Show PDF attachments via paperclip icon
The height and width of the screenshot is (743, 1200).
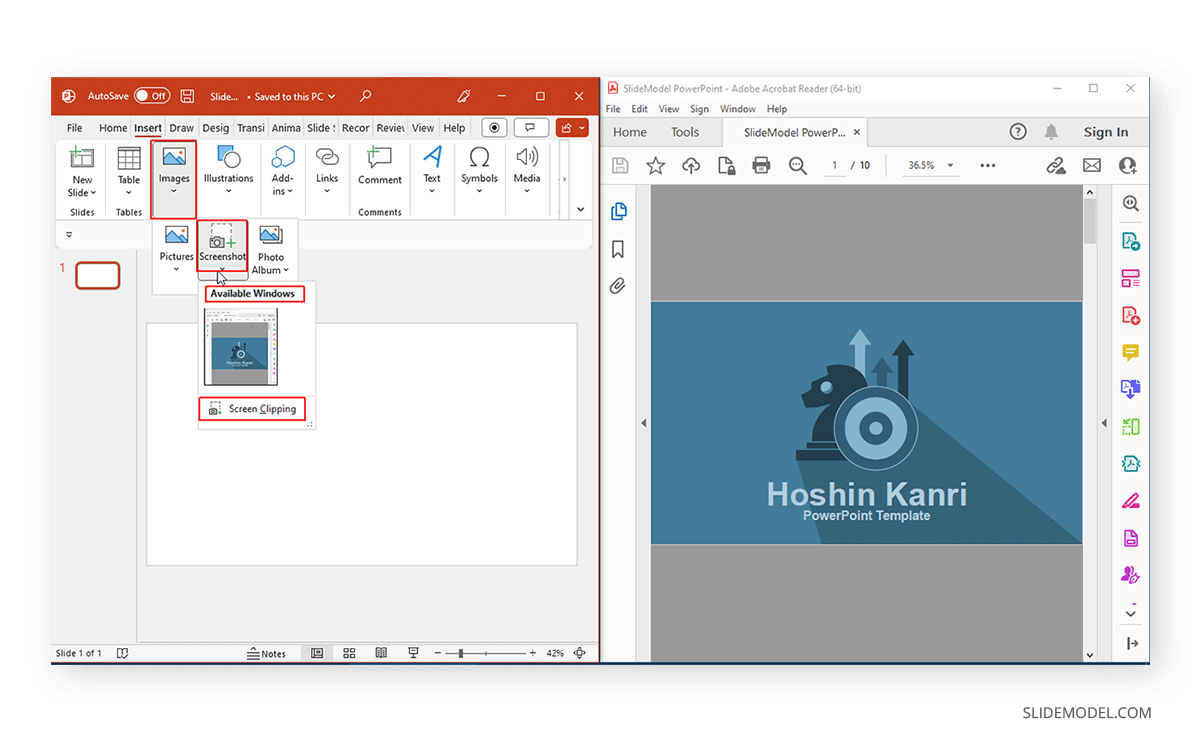pos(618,285)
